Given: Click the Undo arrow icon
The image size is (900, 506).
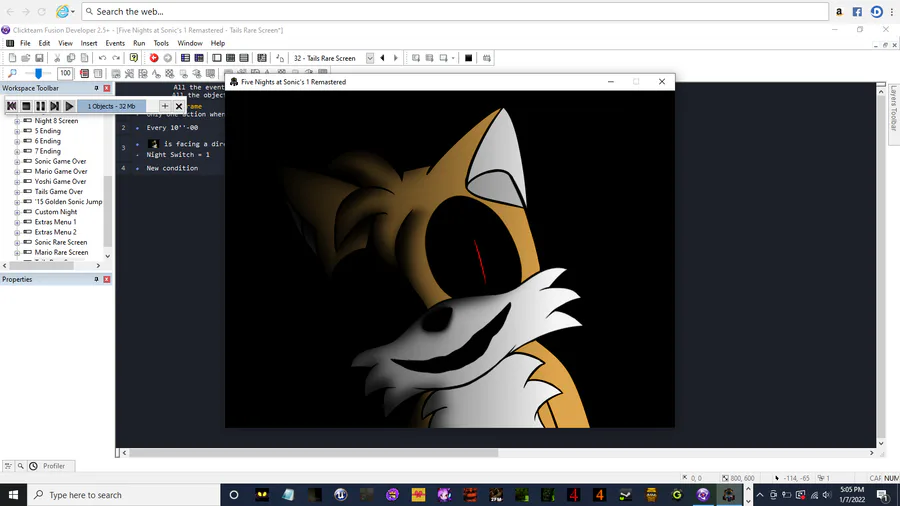Looking at the screenshot, I should pos(102,58).
